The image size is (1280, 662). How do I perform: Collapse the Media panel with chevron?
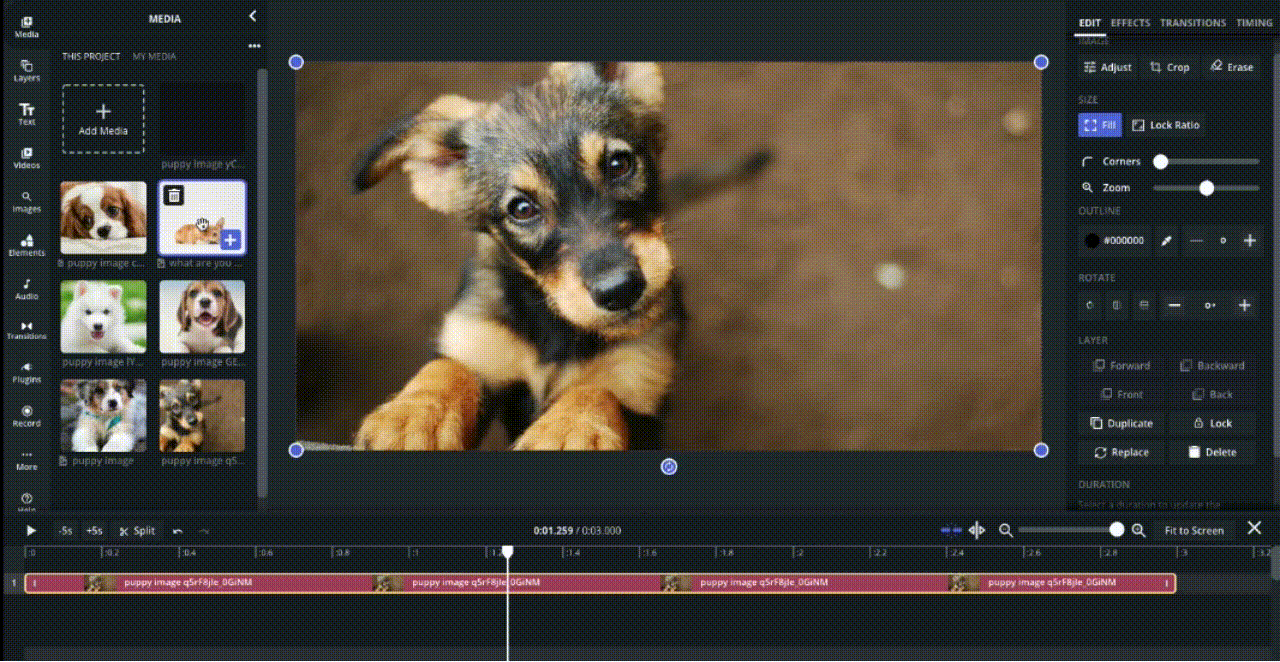click(x=253, y=16)
